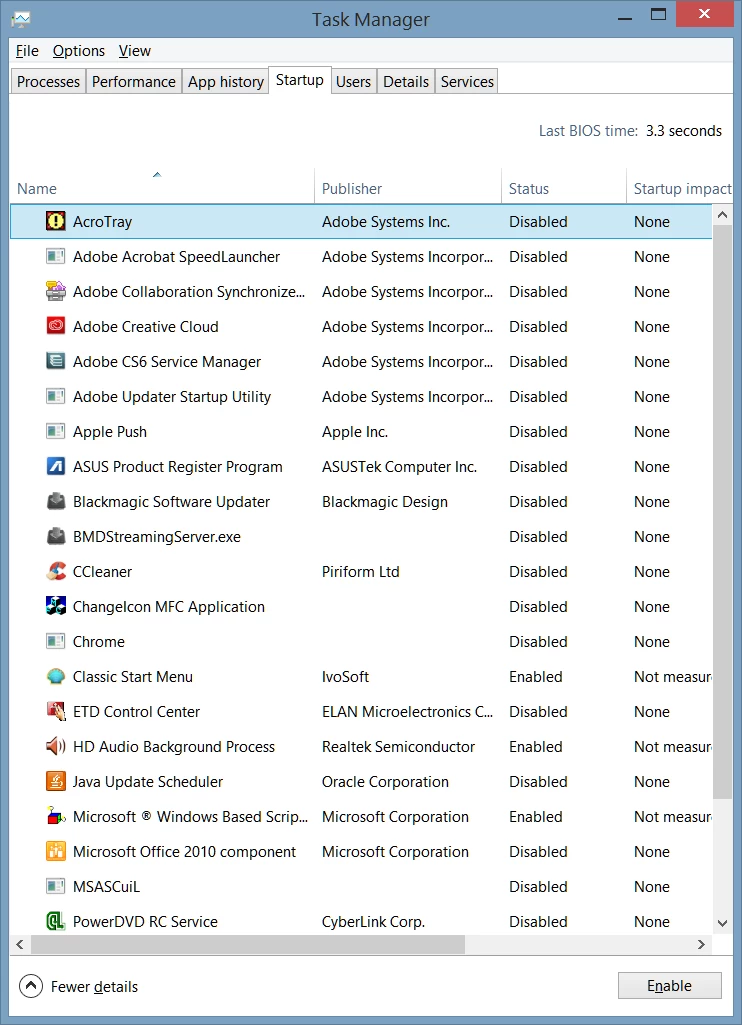This screenshot has height=1025, width=742.
Task: Click the Realtek Semiconductor publisher cell
Action: click(x=398, y=747)
